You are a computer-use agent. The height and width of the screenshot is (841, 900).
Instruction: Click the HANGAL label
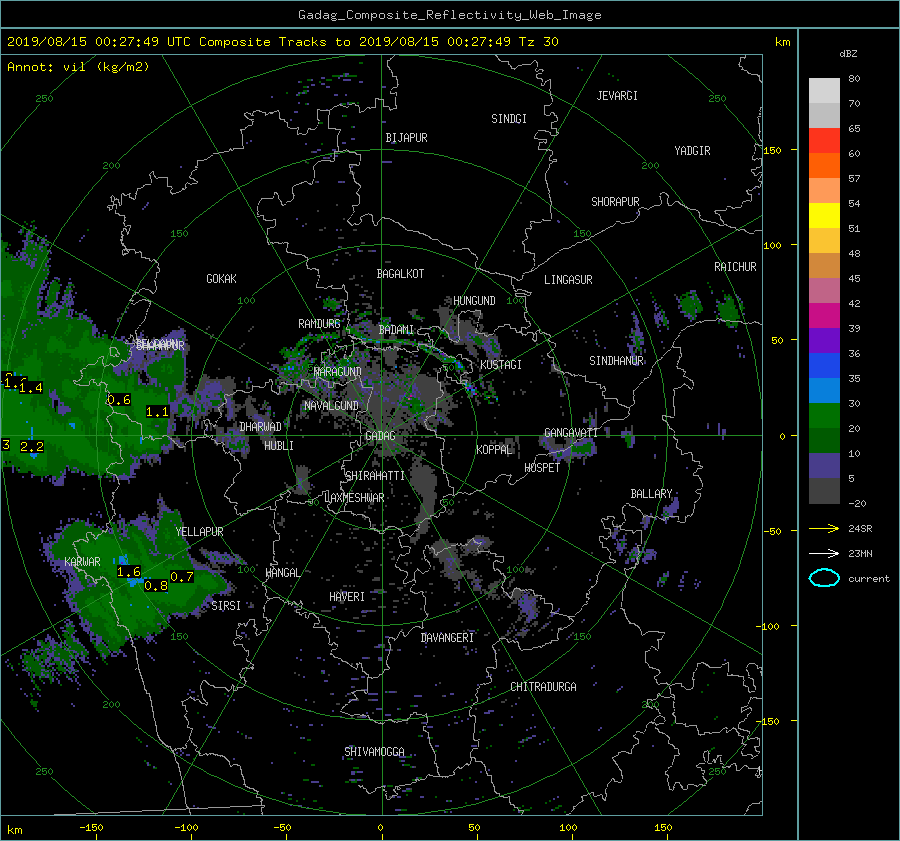tap(282, 573)
